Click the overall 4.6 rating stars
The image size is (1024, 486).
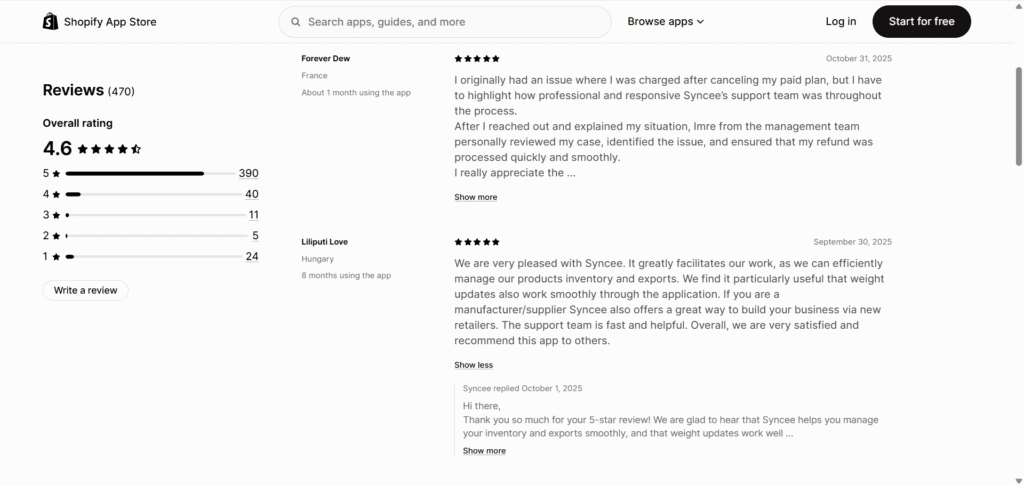tap(109, 149)
